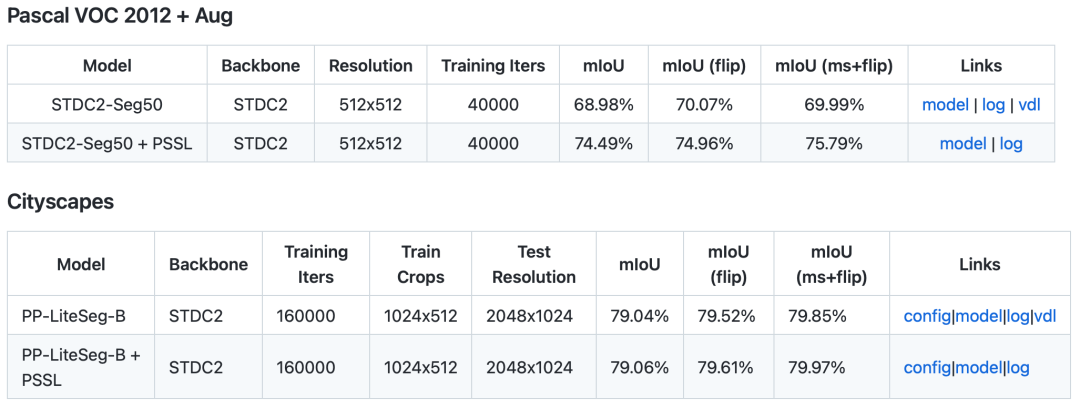Click config link for PP-LiteSeg-B + PSSL
This screenshot has height=408, width=1080.
coord(927,367)
